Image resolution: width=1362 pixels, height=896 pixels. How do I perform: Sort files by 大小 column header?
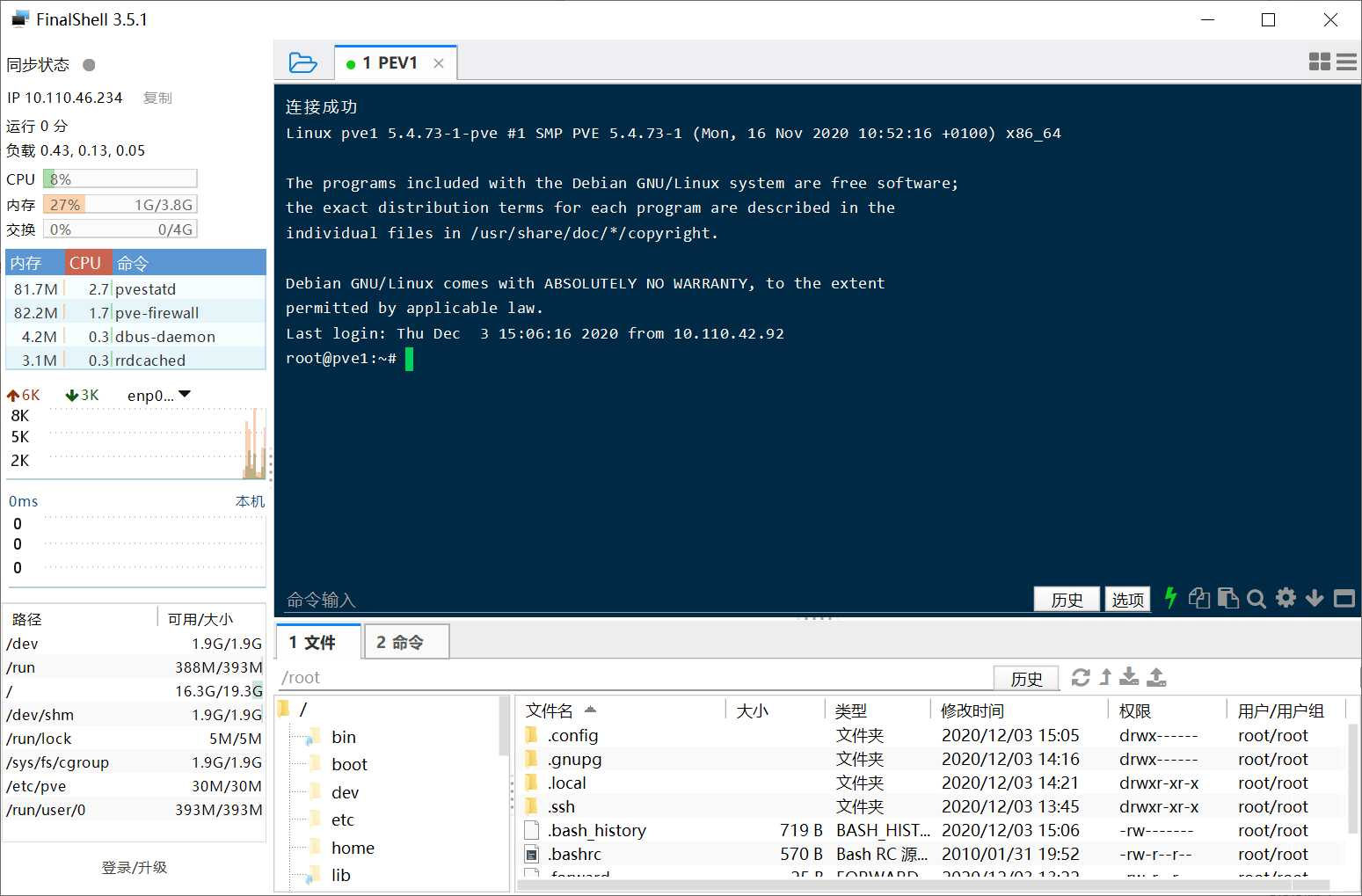pos(775,710)
